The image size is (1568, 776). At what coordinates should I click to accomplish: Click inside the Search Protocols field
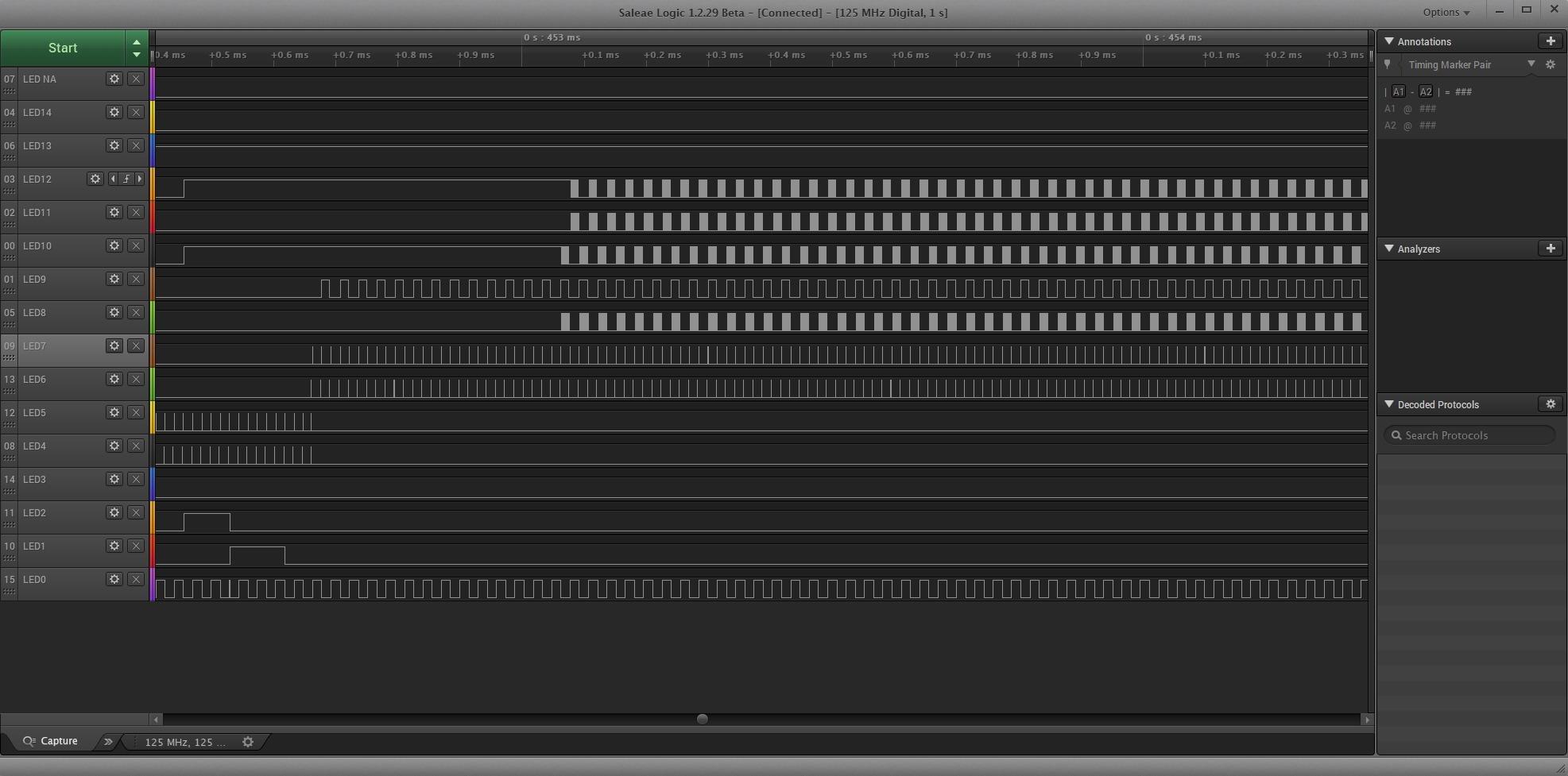[x=1470, y=435]
